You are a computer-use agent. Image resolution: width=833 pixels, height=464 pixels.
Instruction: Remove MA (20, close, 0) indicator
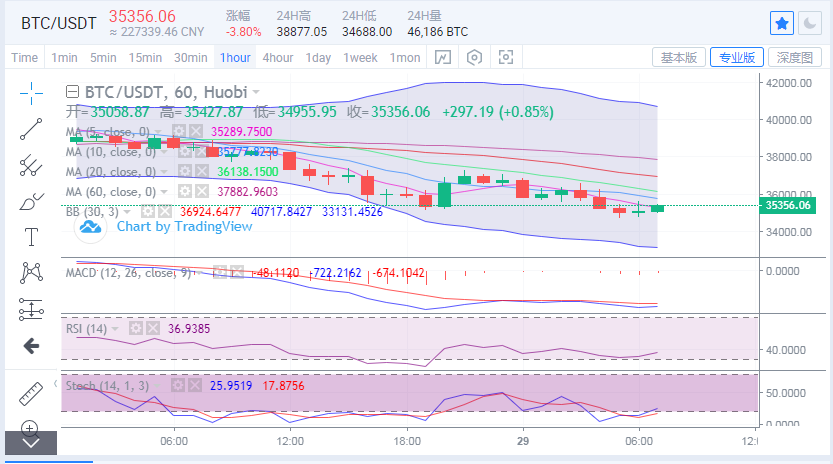[201, 171]
